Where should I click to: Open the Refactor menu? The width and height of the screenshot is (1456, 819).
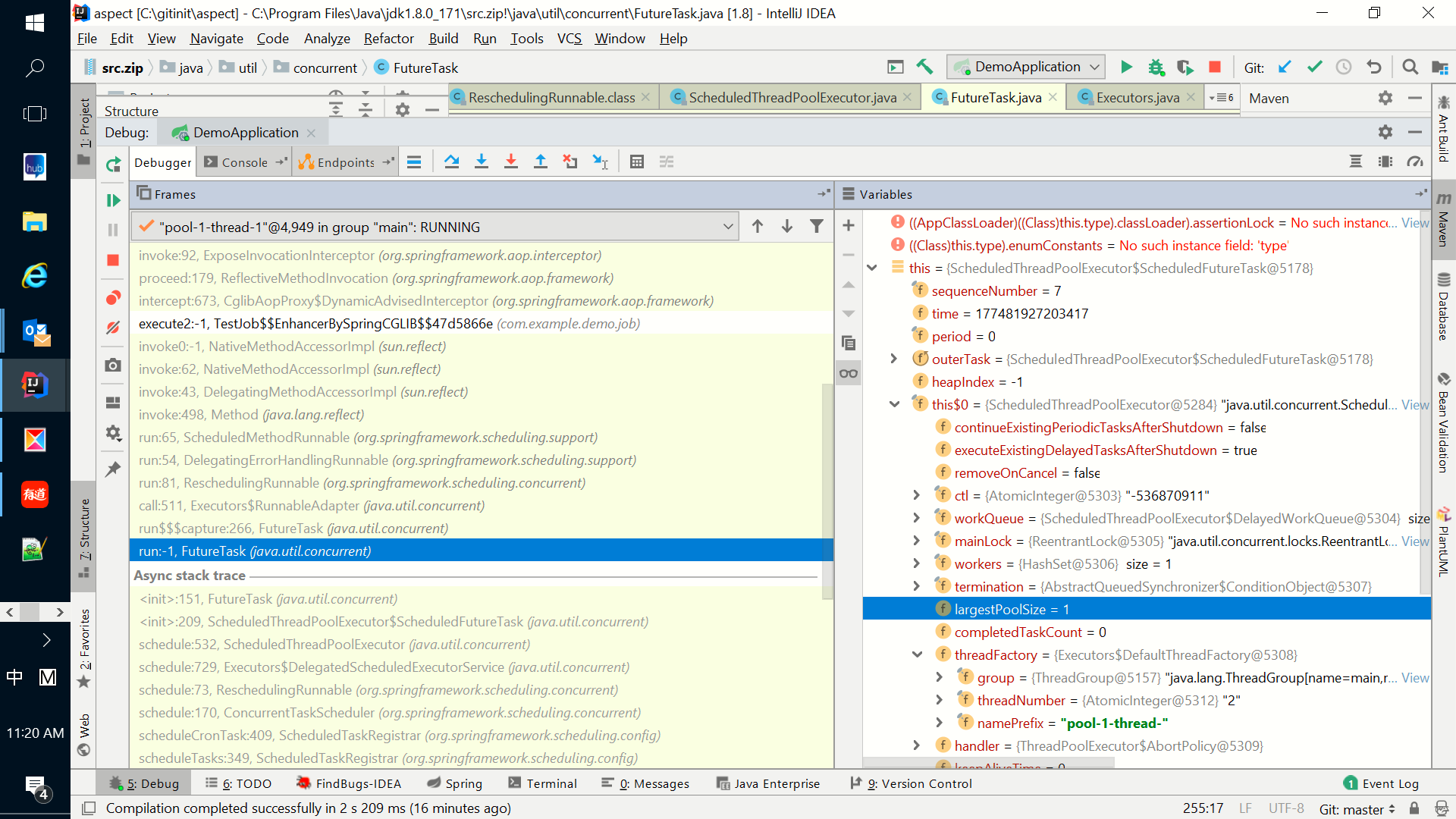(x=388, y=39)
